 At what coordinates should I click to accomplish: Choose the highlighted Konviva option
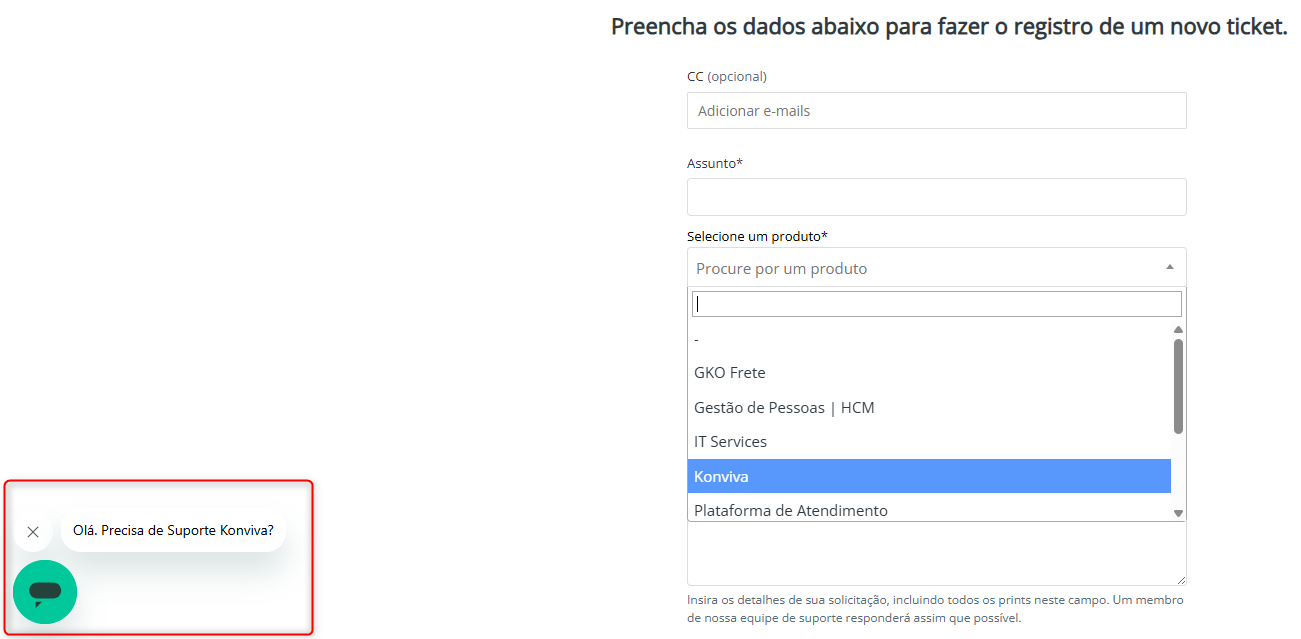click(928, 476)
